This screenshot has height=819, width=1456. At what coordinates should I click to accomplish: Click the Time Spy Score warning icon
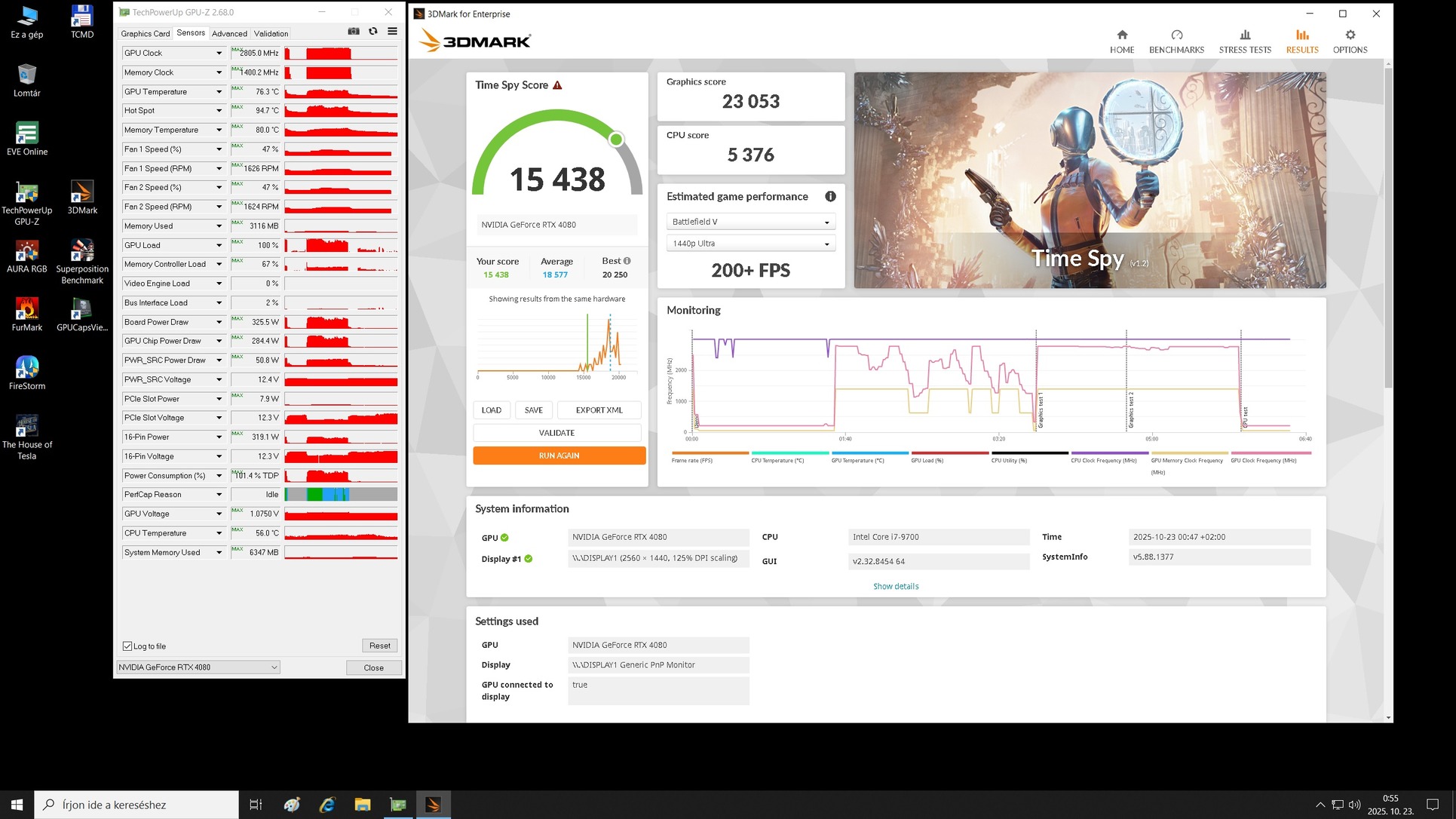coord(557,85)
